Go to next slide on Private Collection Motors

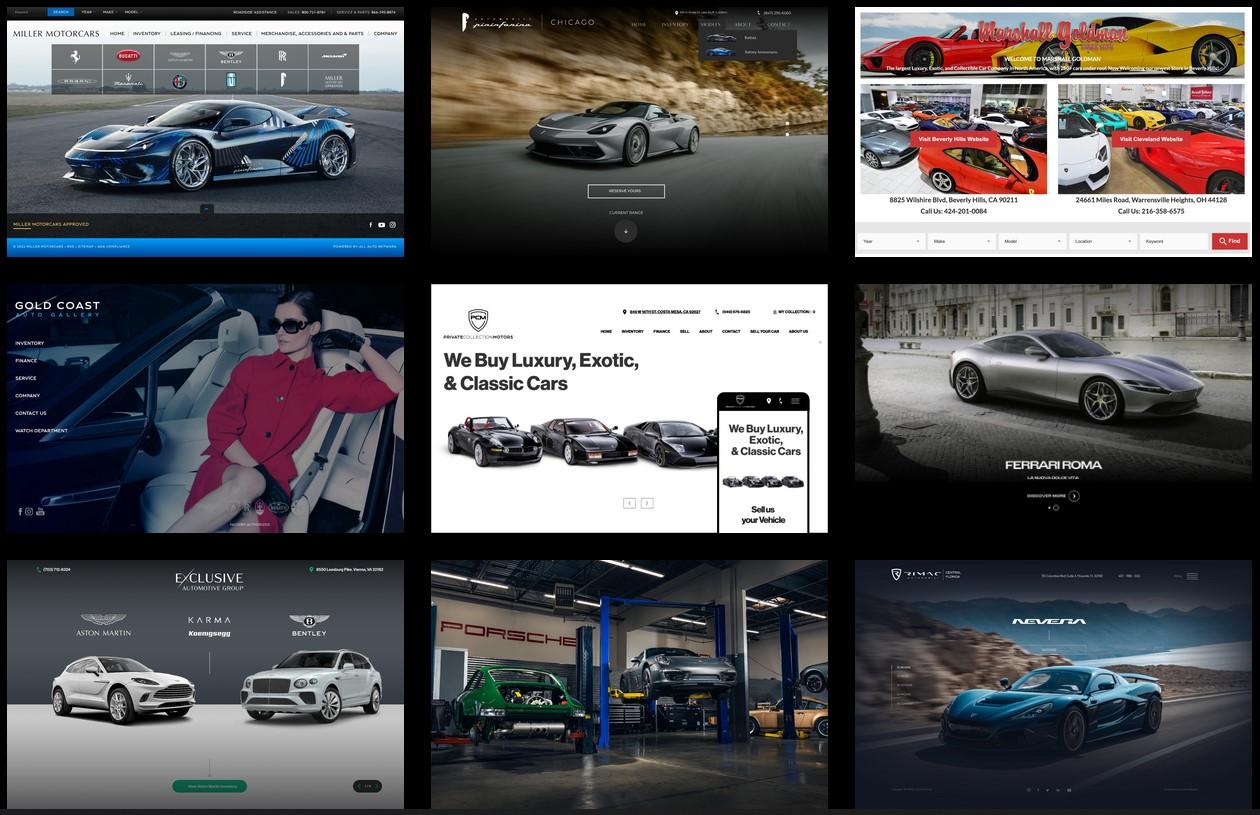point(647,503)
